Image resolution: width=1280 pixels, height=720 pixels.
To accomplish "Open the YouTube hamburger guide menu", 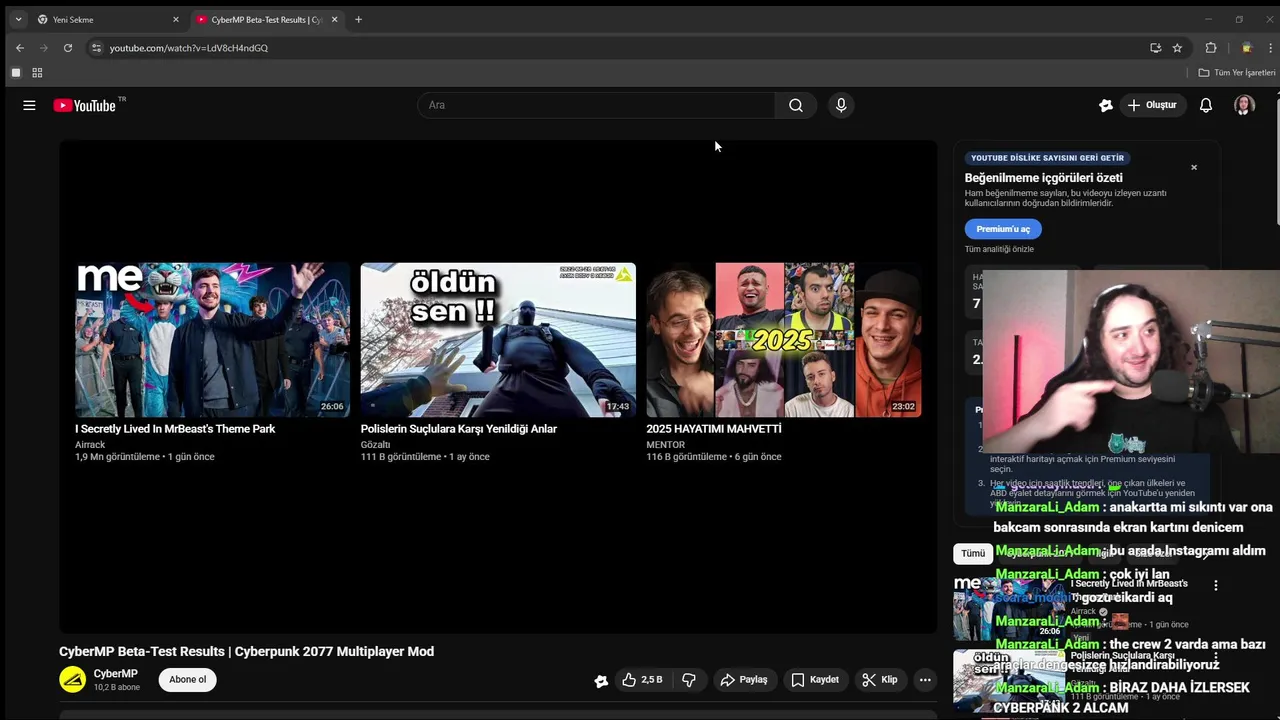I will click(x=29, y=105).
